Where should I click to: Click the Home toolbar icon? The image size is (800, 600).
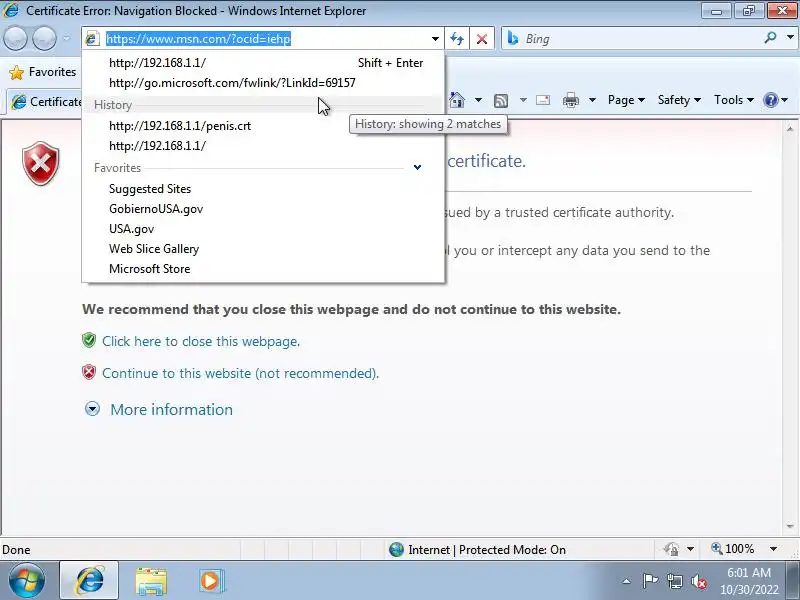tap(457, 100)
